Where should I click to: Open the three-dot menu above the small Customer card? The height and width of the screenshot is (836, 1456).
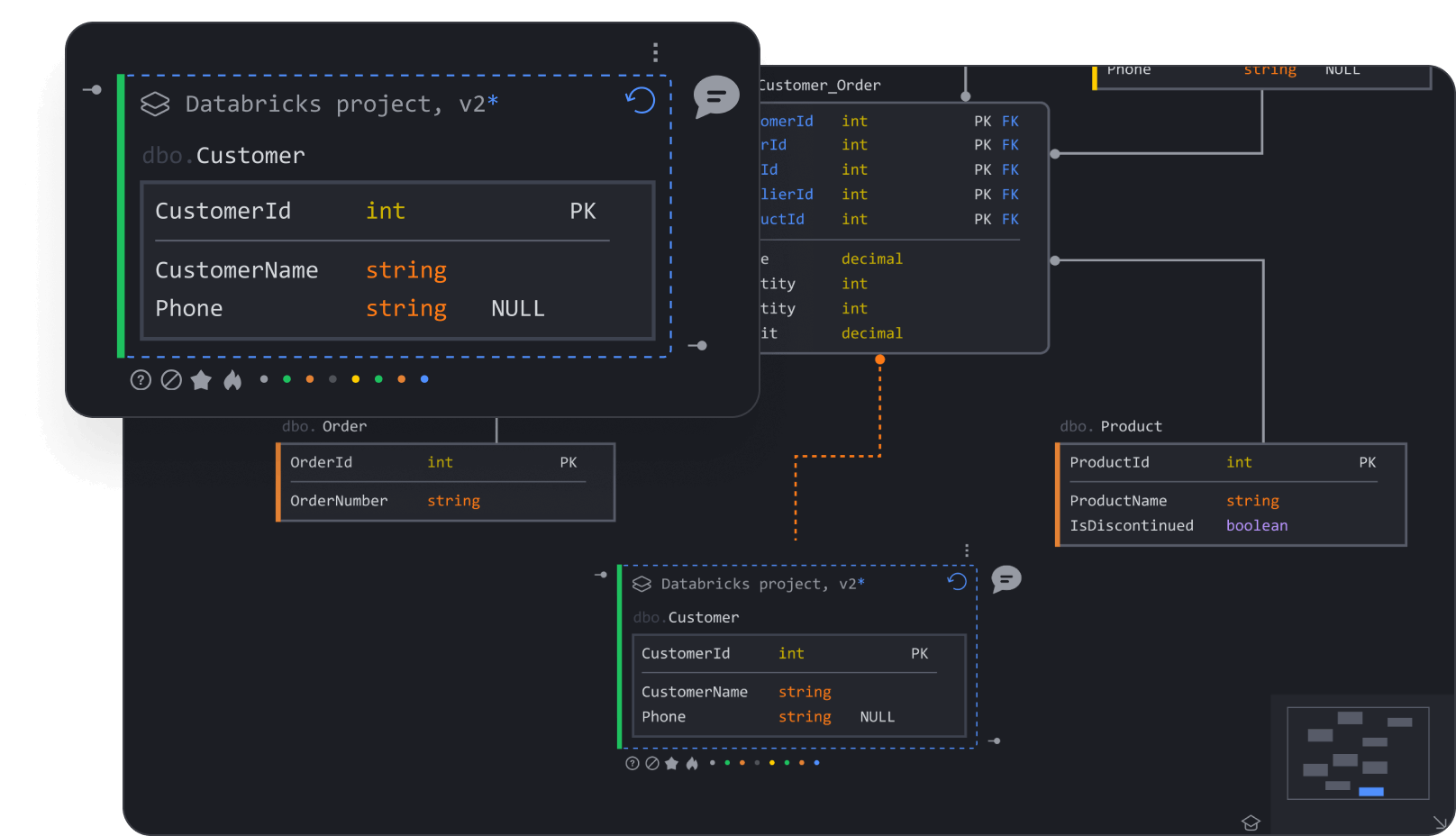click(x=967, y=550)
